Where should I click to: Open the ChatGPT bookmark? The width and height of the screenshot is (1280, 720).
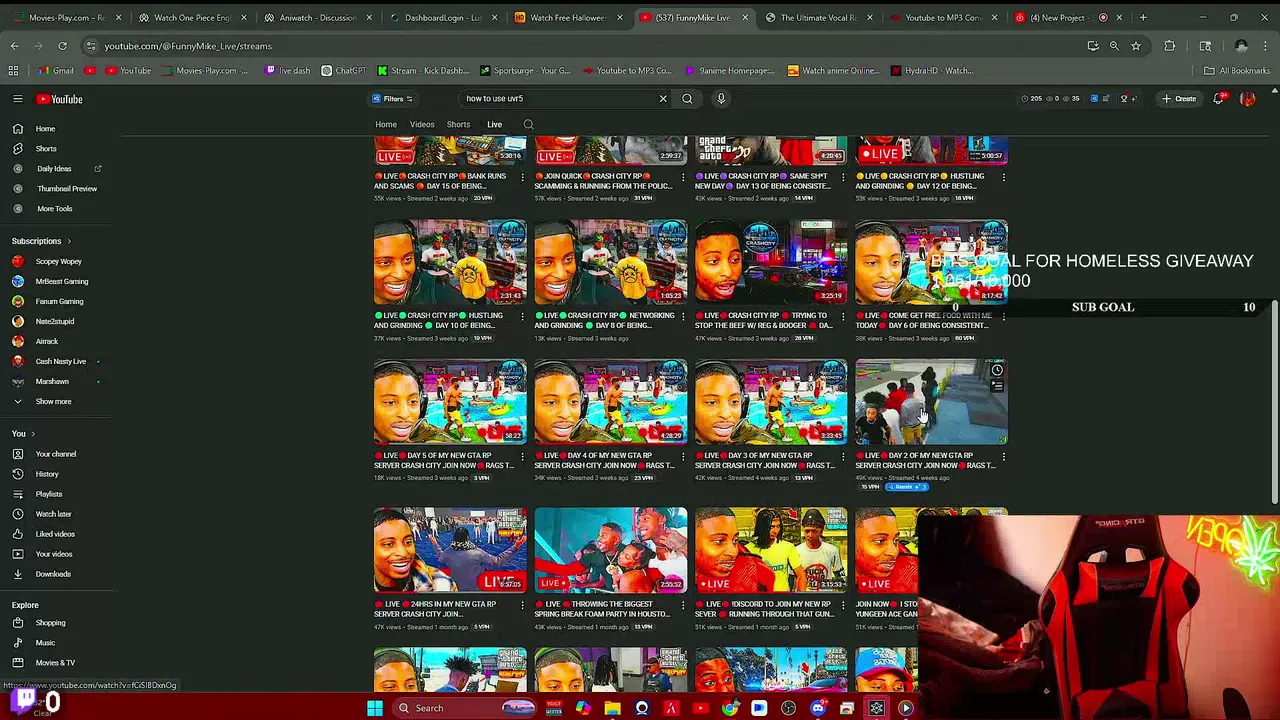pos(343,71)
